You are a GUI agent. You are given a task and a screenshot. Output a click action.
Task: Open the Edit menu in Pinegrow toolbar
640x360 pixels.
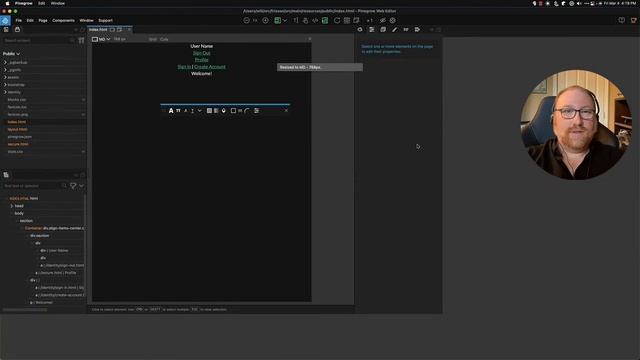coord(30,20)
